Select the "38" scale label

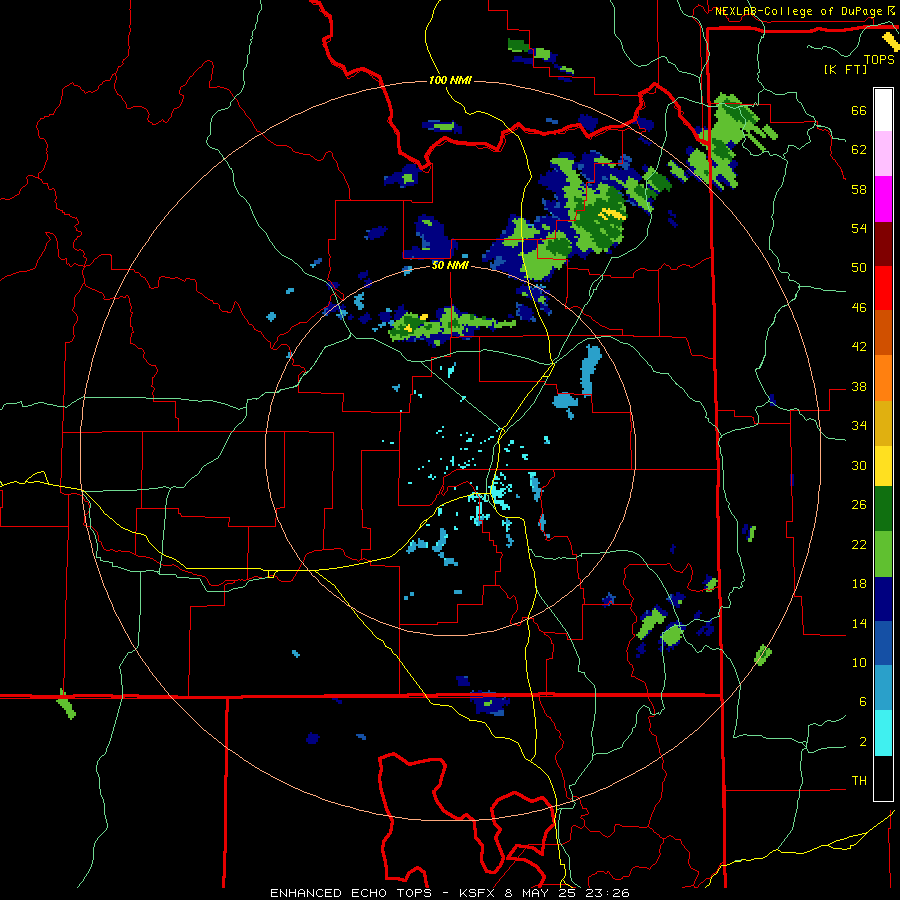tap(859, 386)
